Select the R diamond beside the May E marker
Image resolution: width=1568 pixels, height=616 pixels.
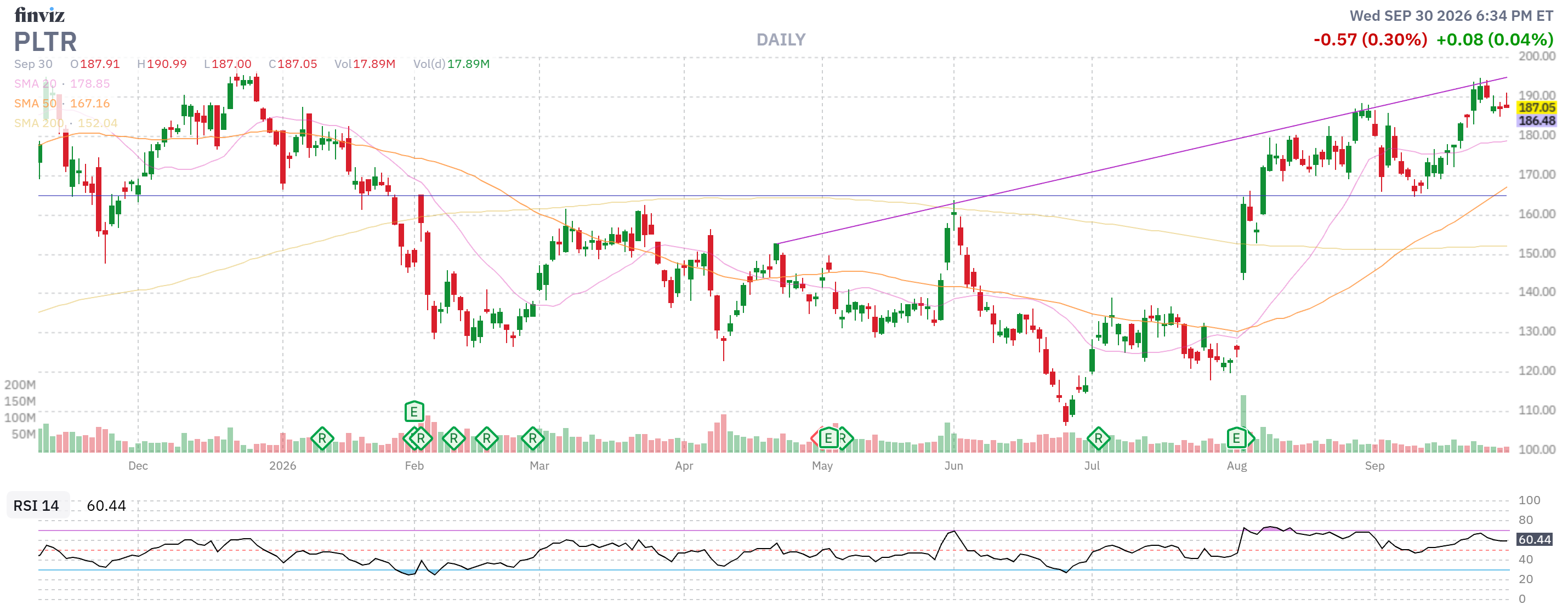[x=845, y=438]
